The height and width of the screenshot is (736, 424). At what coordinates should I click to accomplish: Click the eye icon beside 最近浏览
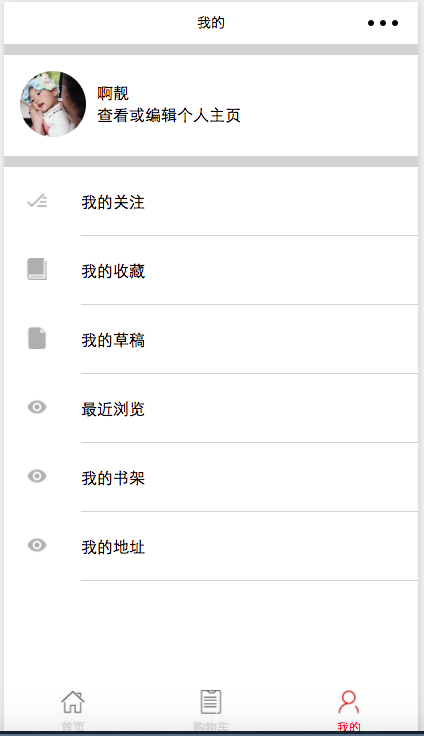click(x=37, y=407)
